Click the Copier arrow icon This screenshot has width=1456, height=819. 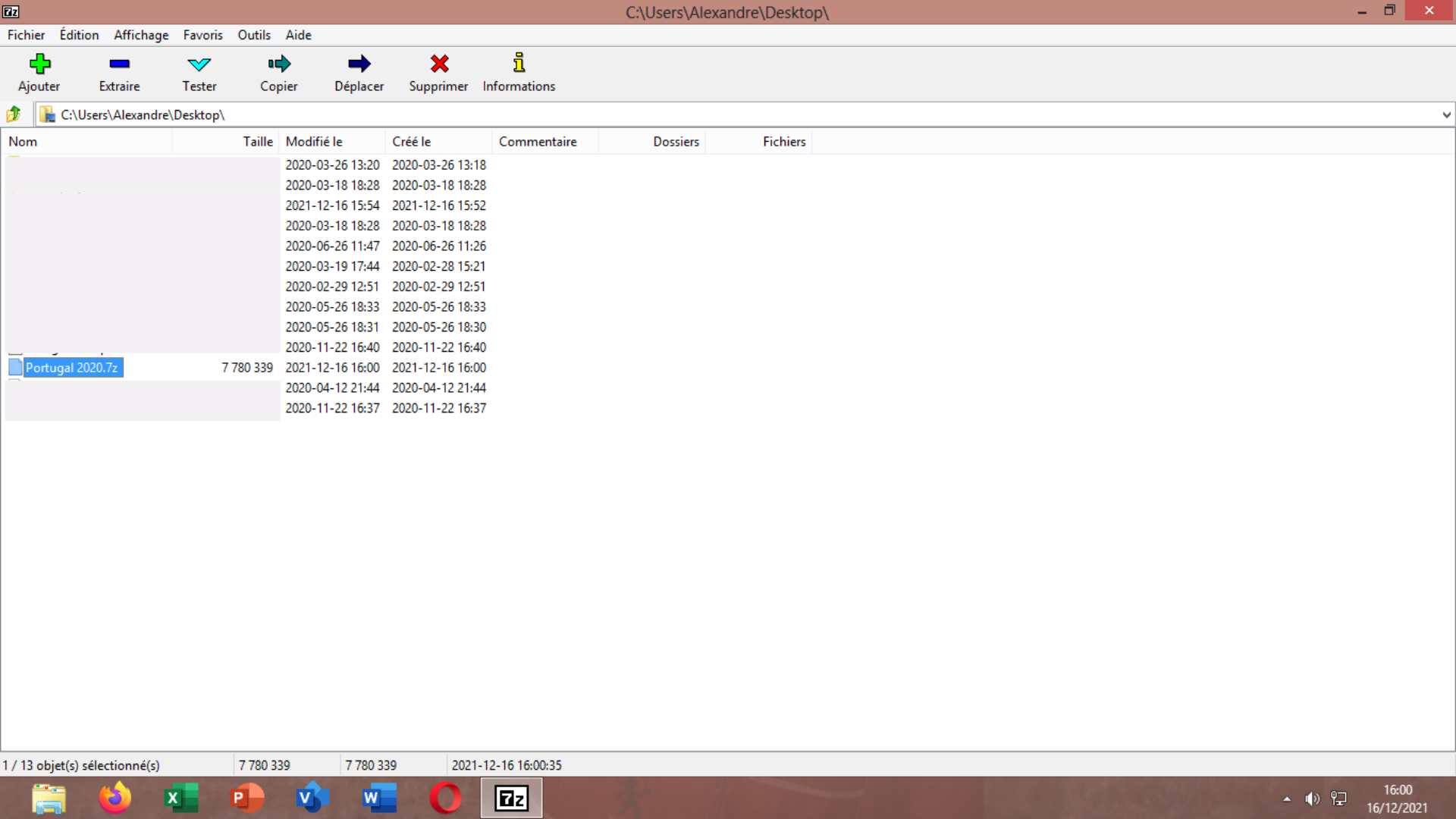point(278,64)
